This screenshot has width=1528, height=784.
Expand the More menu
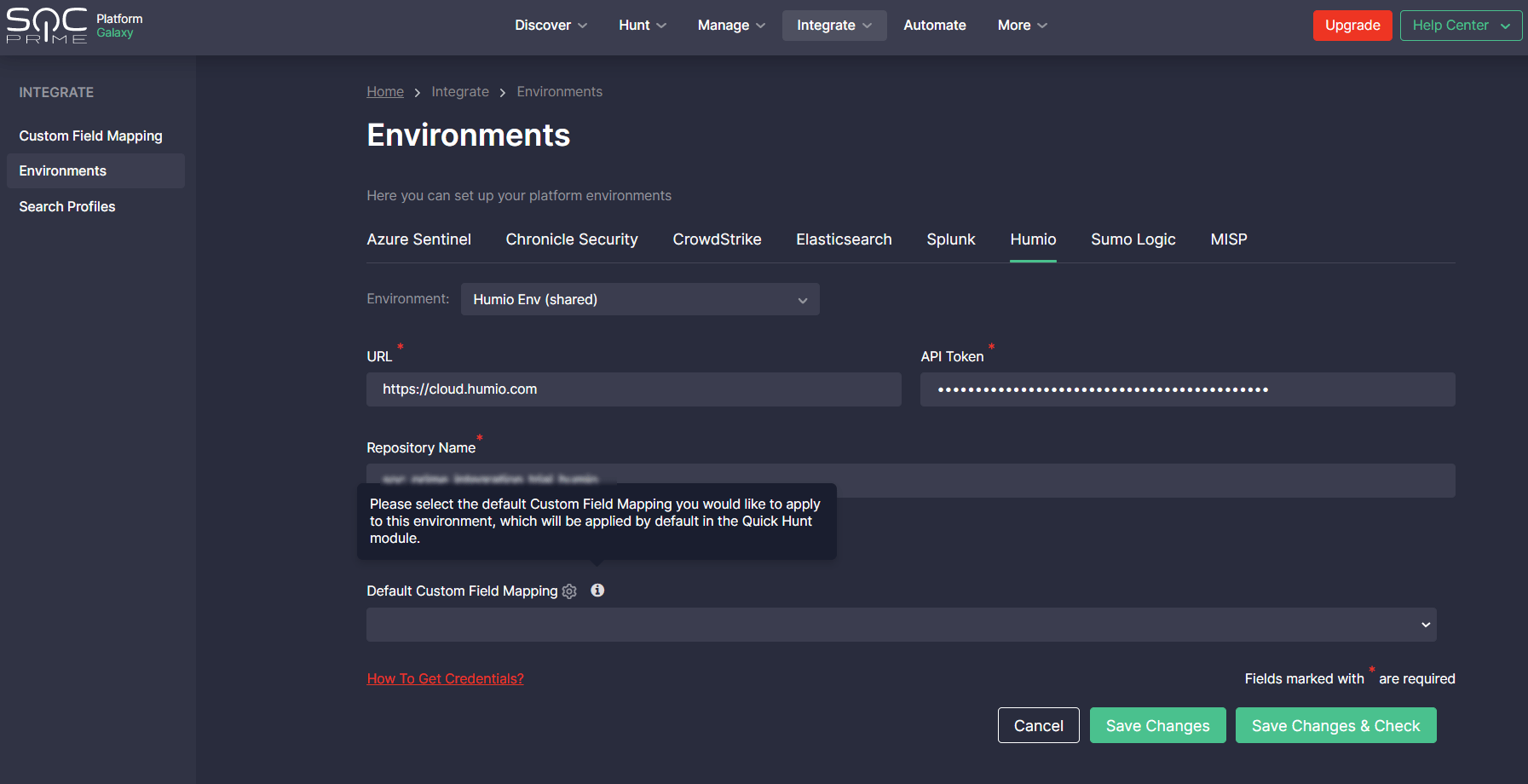(x=1022, y=26)
